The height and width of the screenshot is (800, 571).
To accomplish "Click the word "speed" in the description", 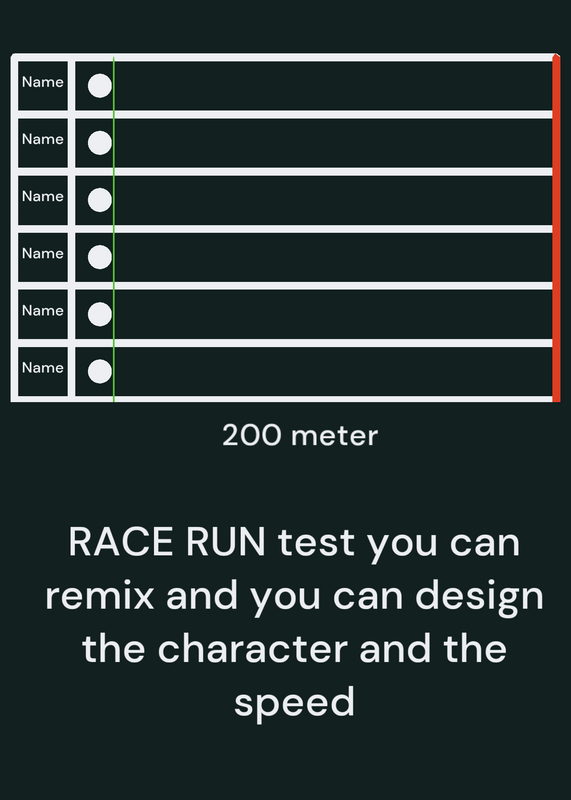I will click(x=294, y=703).
